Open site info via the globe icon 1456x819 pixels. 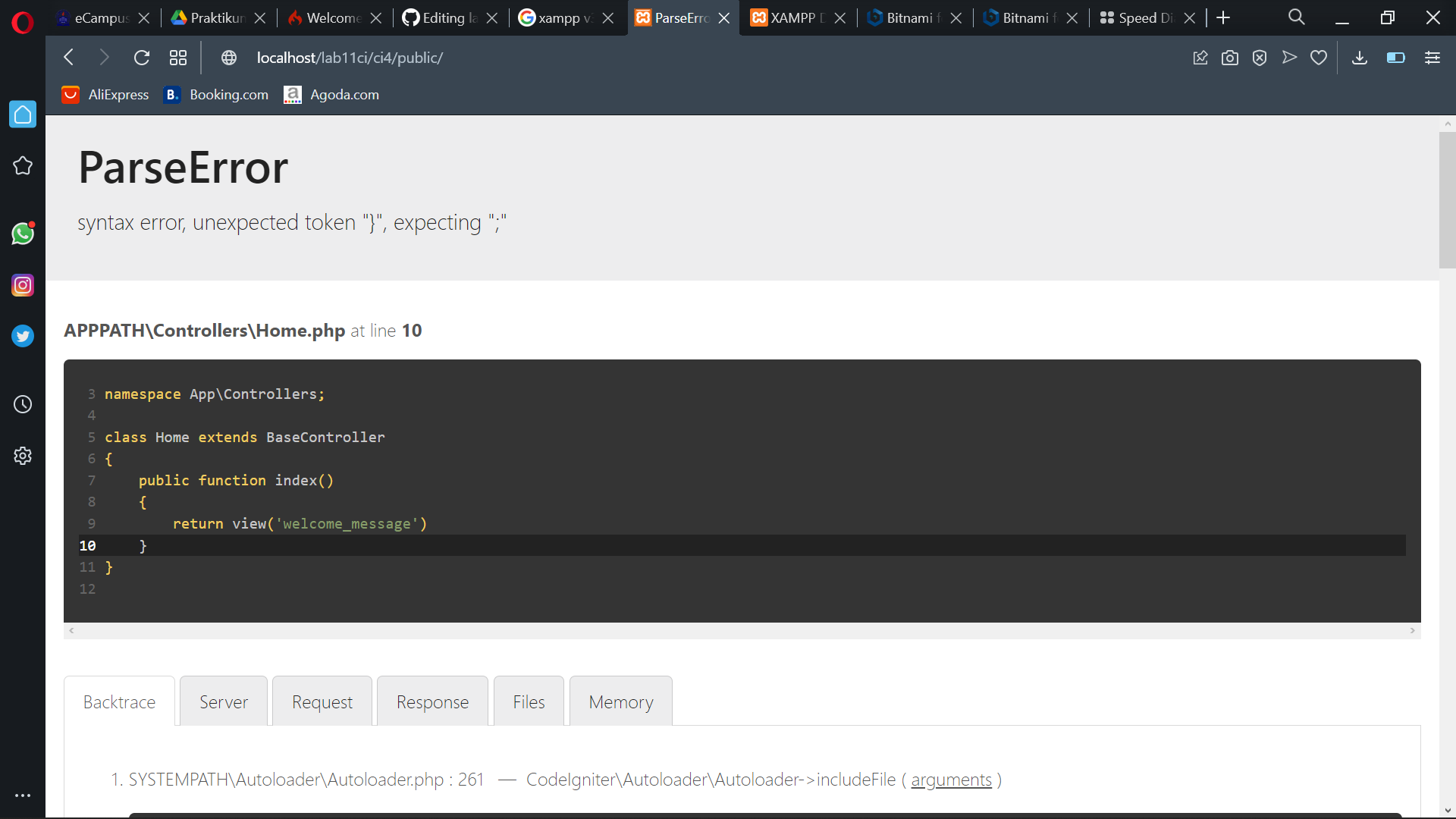pos(228,58)
